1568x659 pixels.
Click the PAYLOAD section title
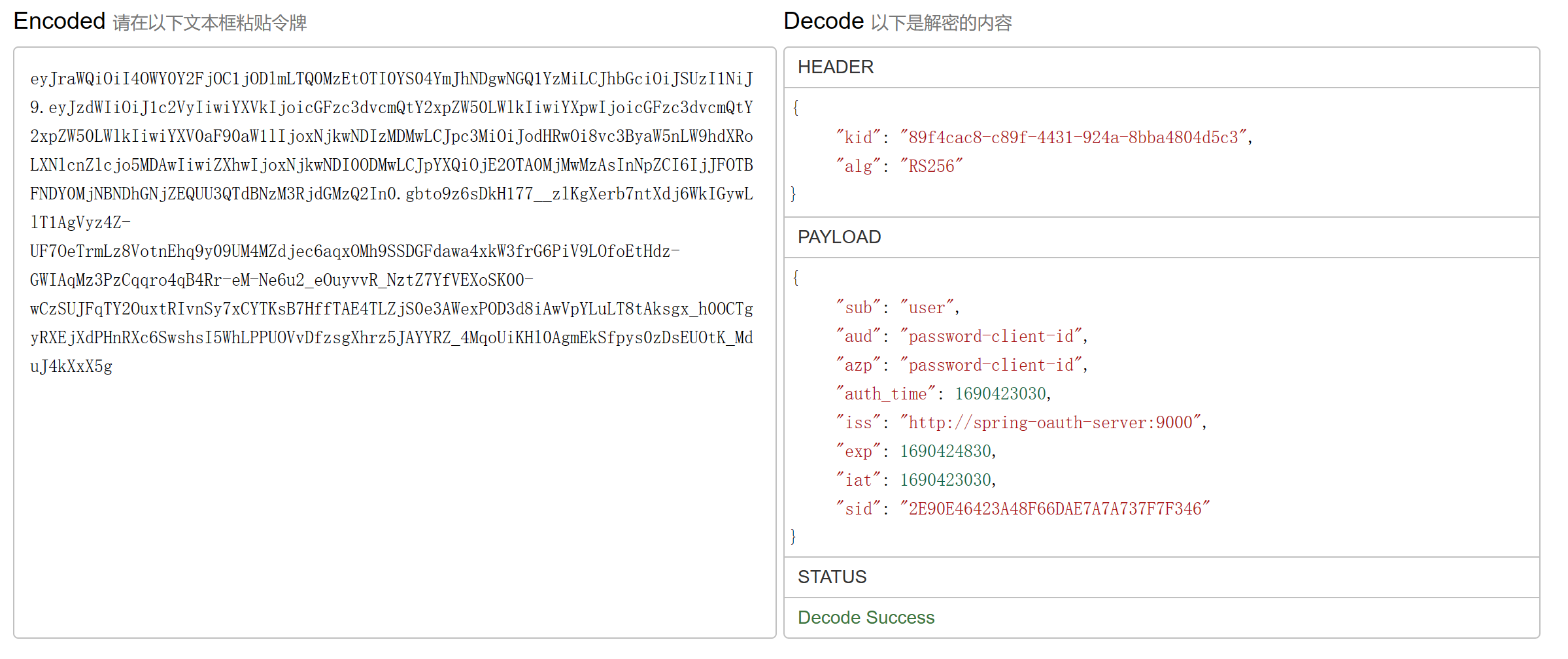(x=840, y=237)
